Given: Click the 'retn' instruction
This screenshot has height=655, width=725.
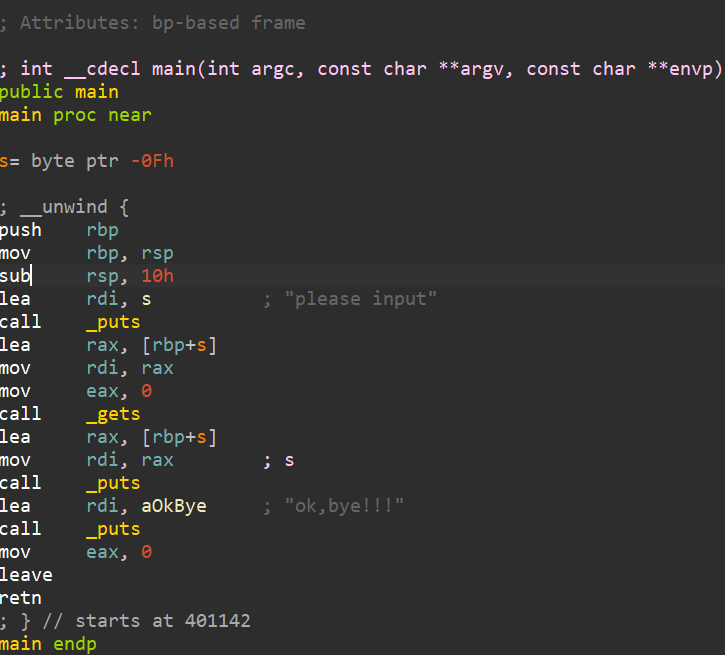Looking at the screenshot, I should tap(21, 598).
